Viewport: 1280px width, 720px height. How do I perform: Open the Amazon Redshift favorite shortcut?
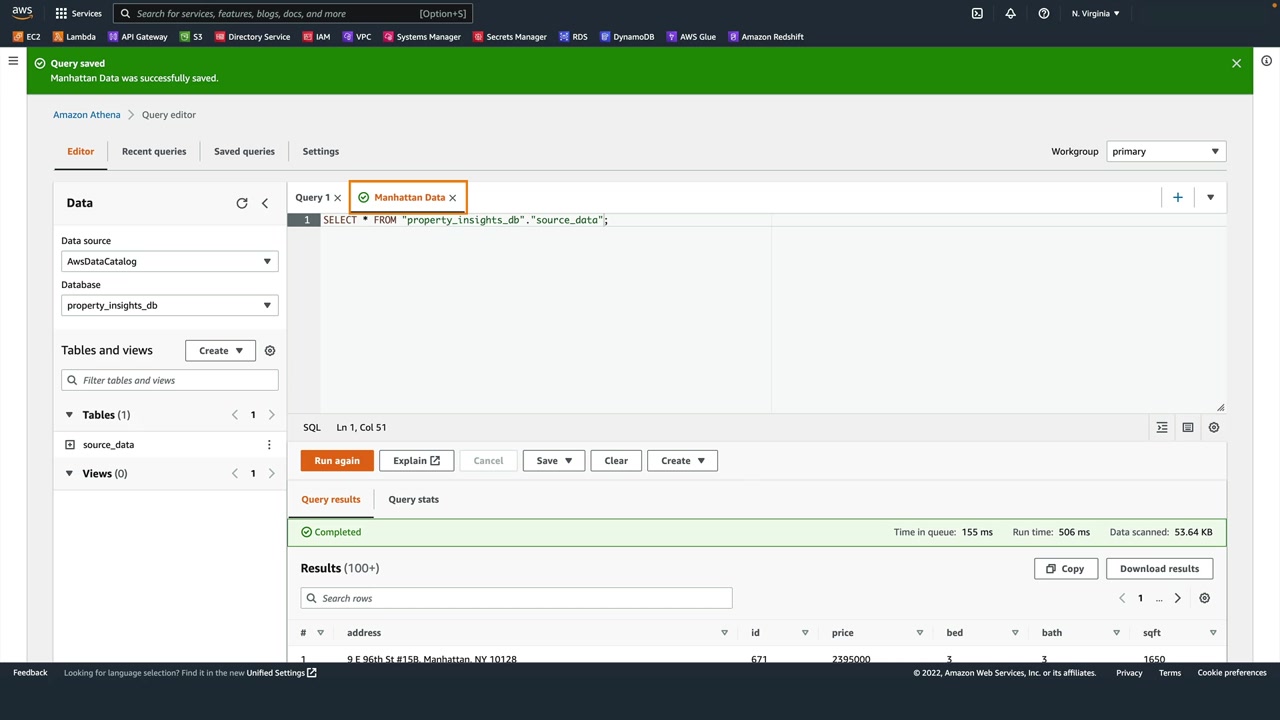click(x=766, y=37)
